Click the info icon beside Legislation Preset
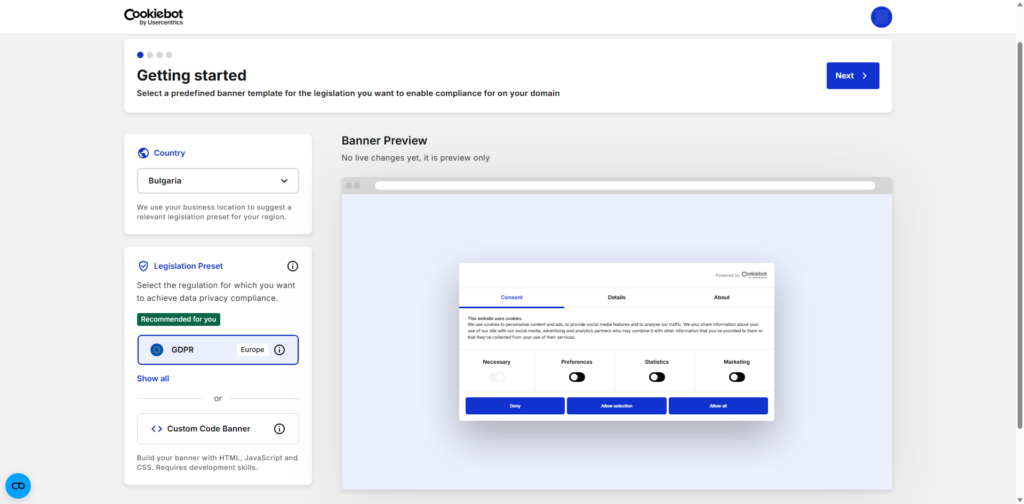 (x=293, y=266)
